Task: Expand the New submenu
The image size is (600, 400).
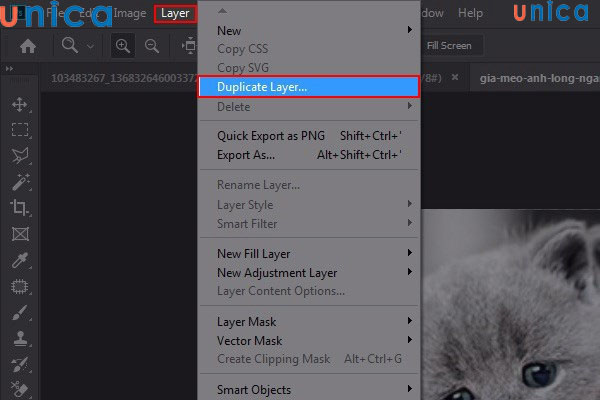Action: [309, 30]
